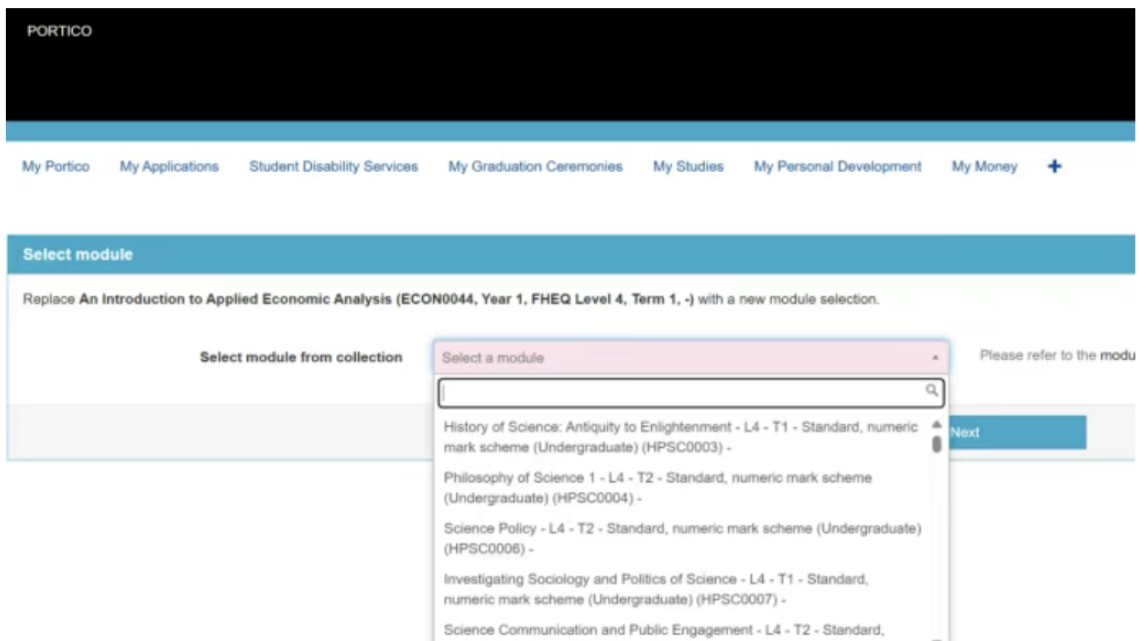The image size is (1139, 641).
Task: Choose History of Science: Antiquity to Enlightenment
Action: (x=680, y=436)
